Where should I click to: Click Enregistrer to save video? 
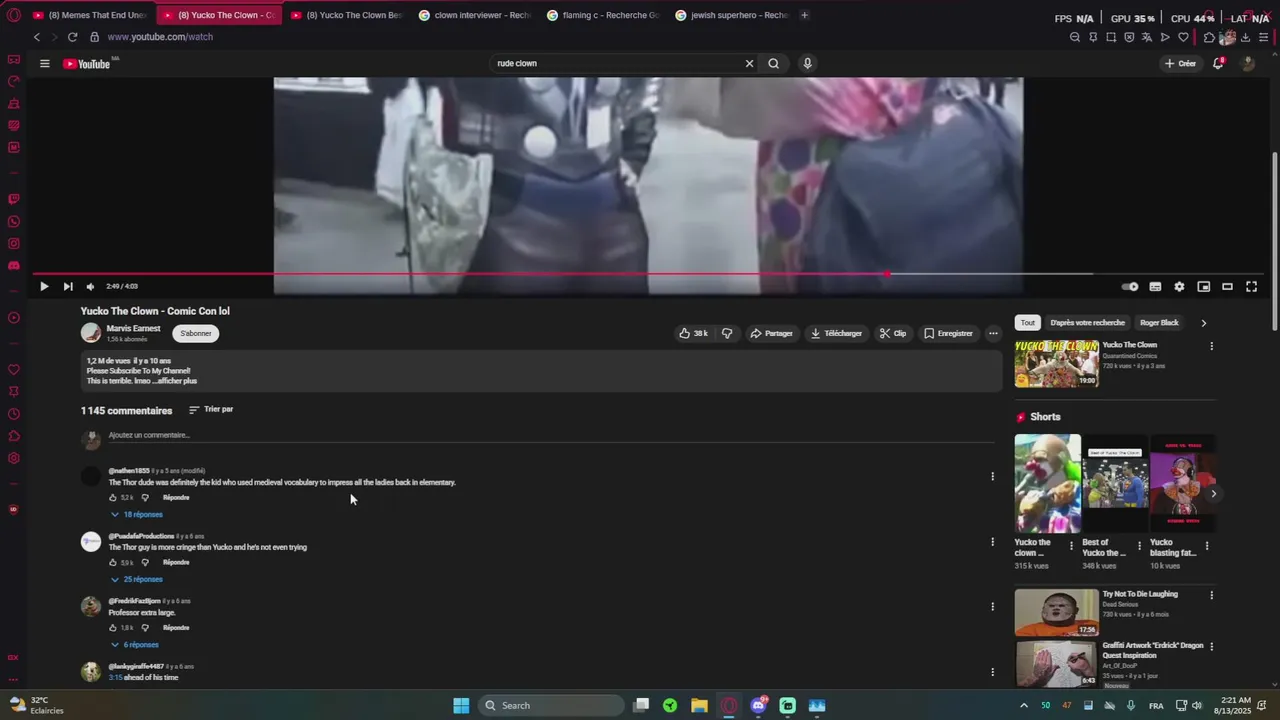948,333
